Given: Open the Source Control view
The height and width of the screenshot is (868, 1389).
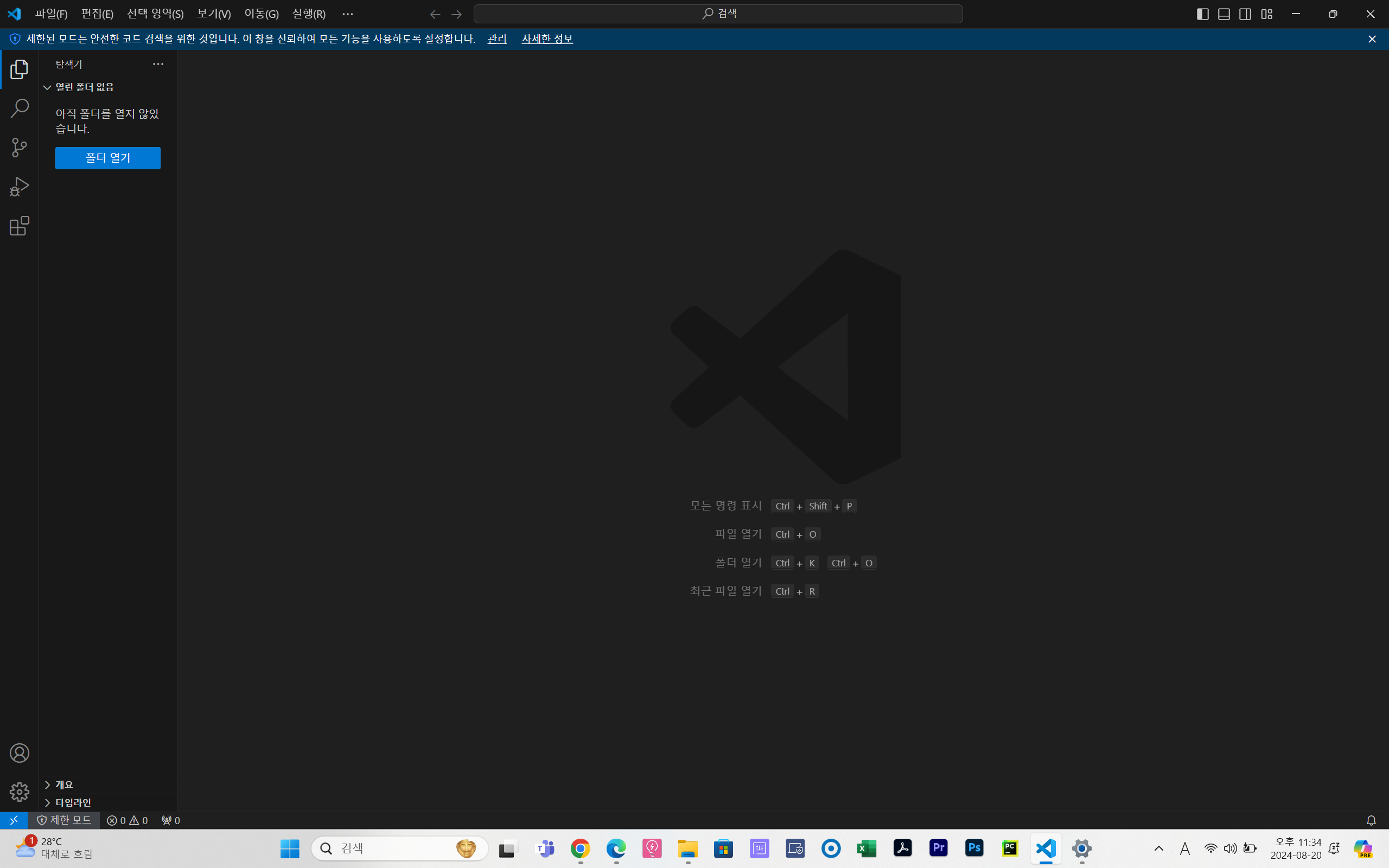Looking at the screenshot, I should point(20,148).
